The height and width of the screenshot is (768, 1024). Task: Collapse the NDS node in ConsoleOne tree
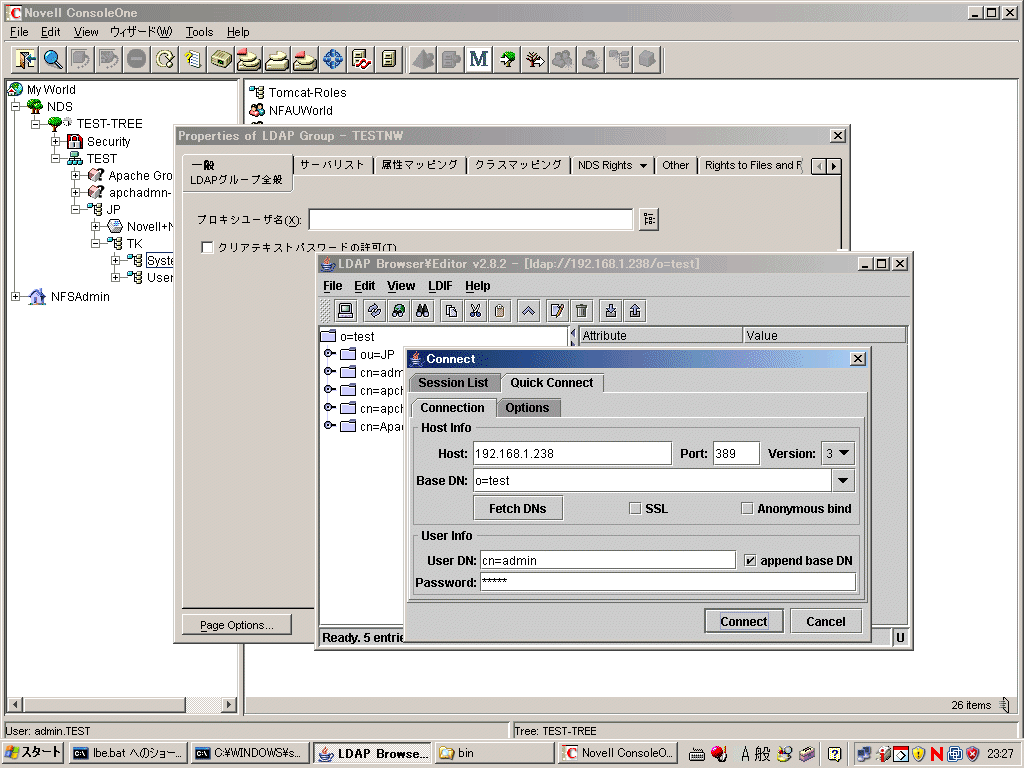(x=16, y=106)
